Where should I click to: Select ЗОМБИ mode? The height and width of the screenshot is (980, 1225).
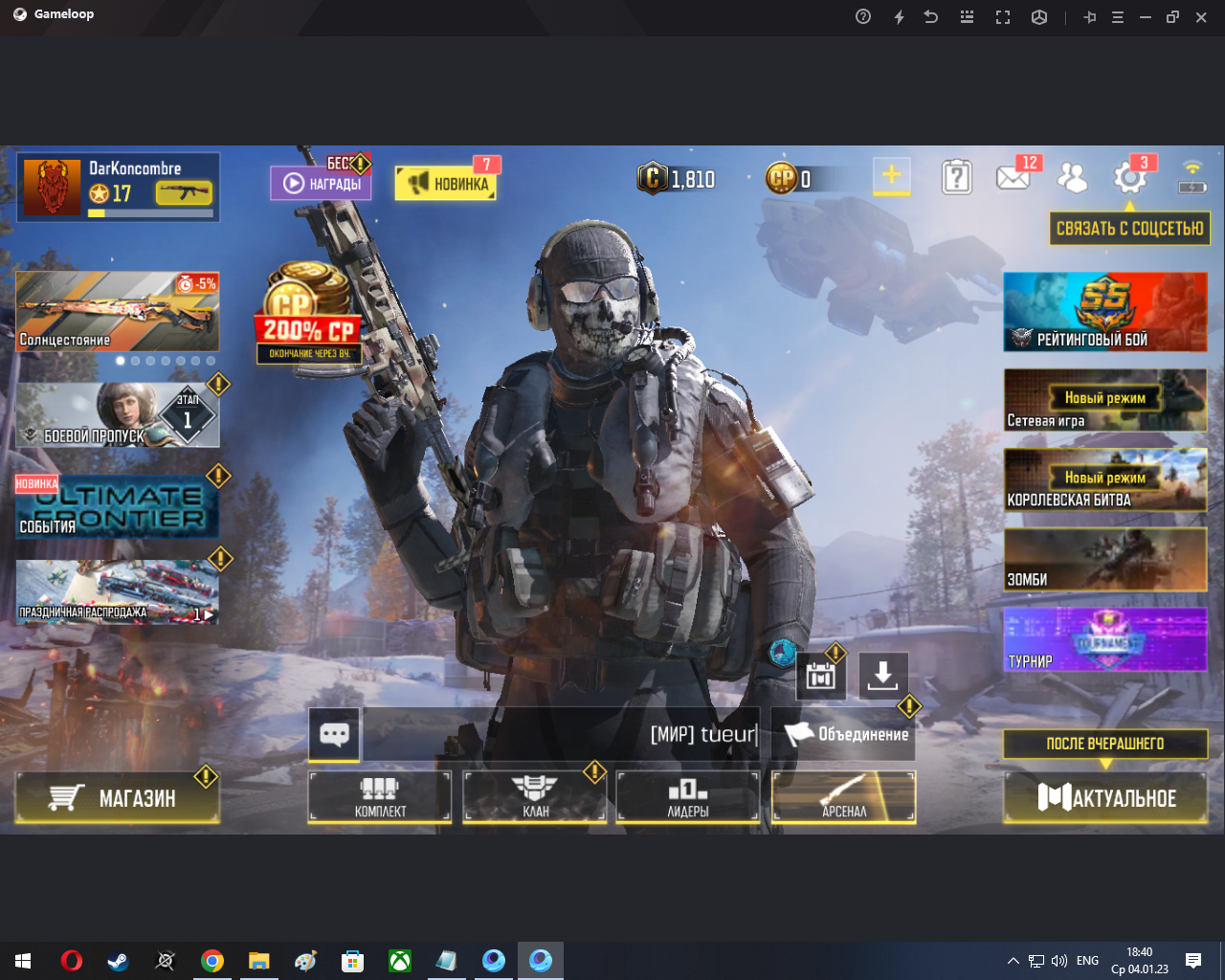tap(1105, 559)
